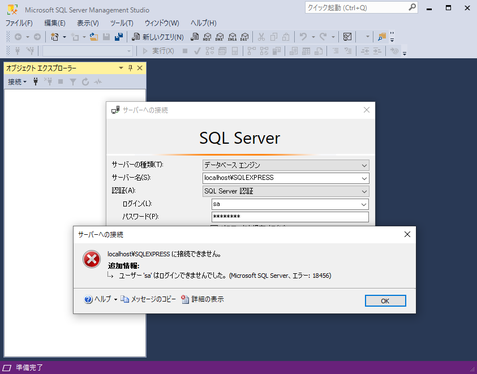
Task: Expand the server name localhost\SQLEXPRESS combo box
Action: pos(364,178)
